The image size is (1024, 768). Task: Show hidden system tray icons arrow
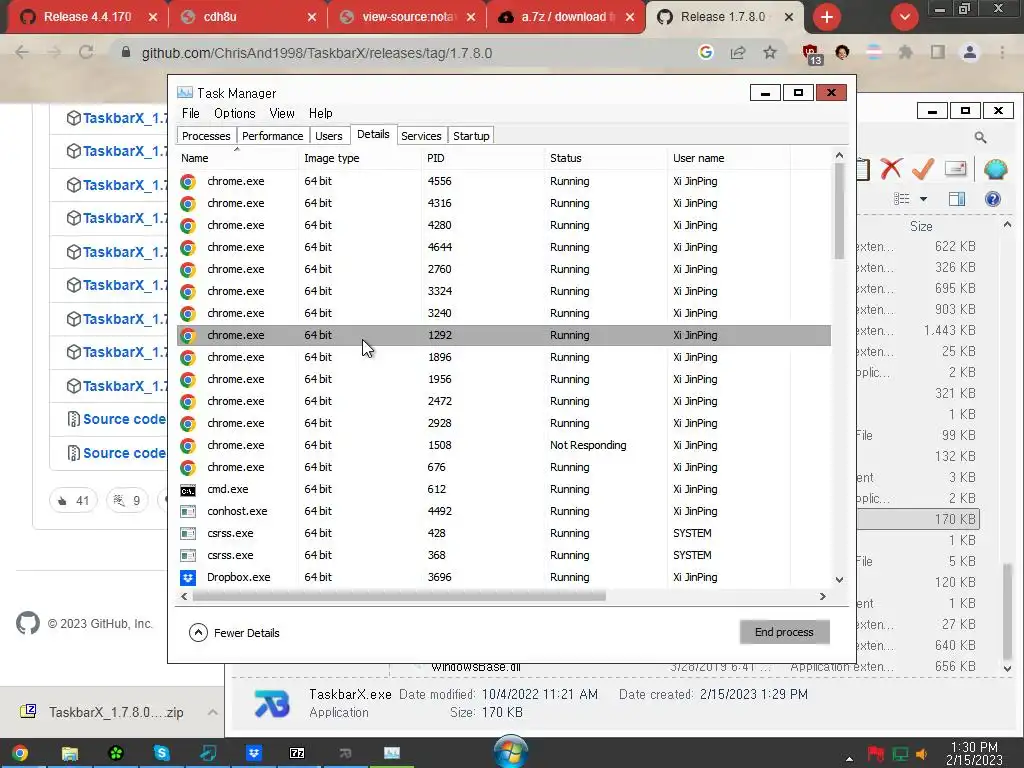pyautogui.click(x=849, y=758)
